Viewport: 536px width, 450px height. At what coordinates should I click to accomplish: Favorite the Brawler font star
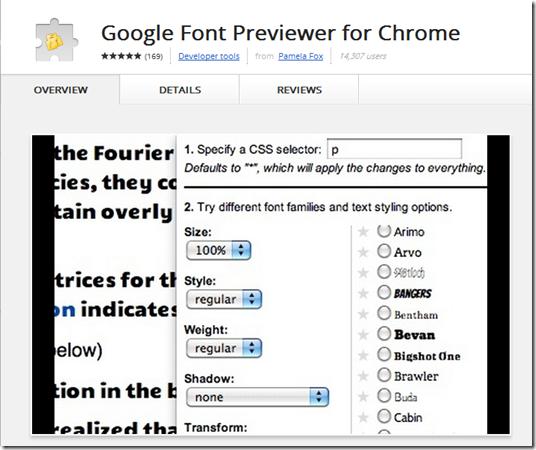click(x=363, y=376)
